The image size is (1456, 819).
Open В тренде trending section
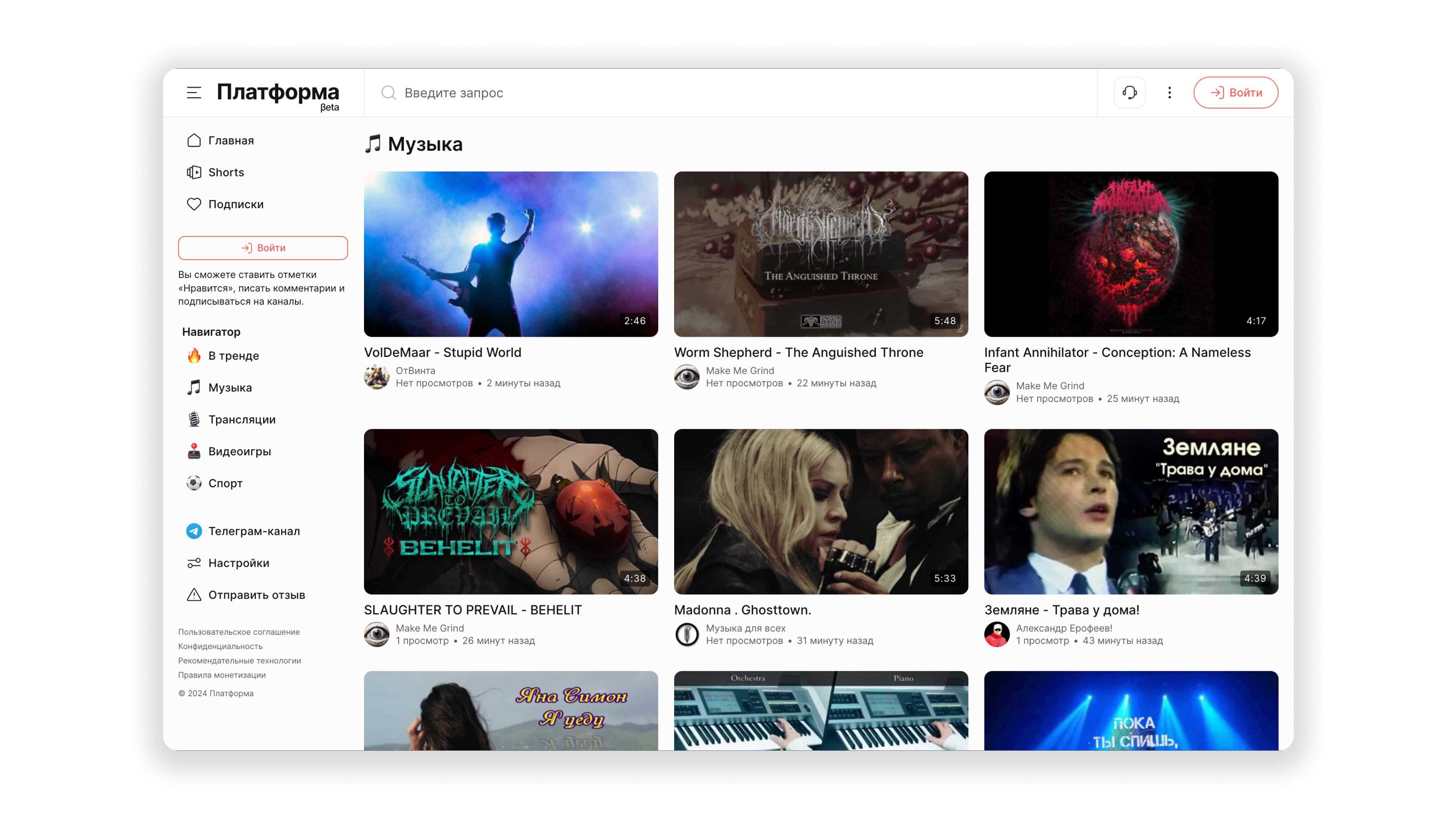pos(263,356)
